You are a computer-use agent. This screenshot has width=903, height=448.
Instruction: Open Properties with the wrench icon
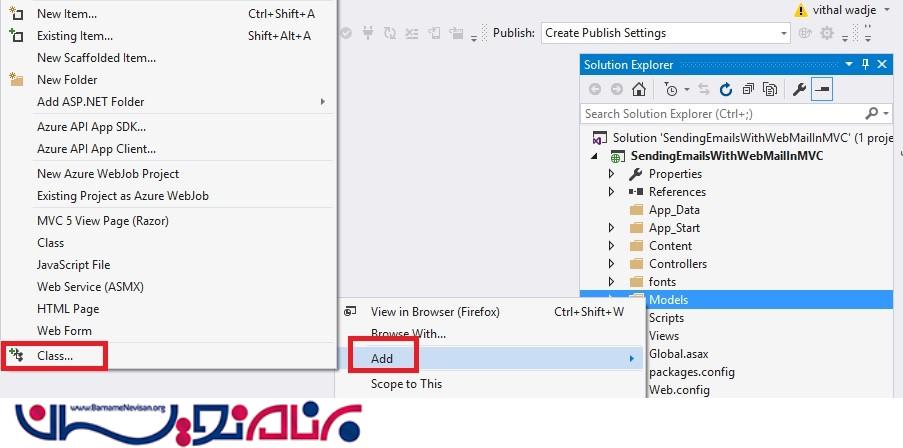(x=799, y=89)
